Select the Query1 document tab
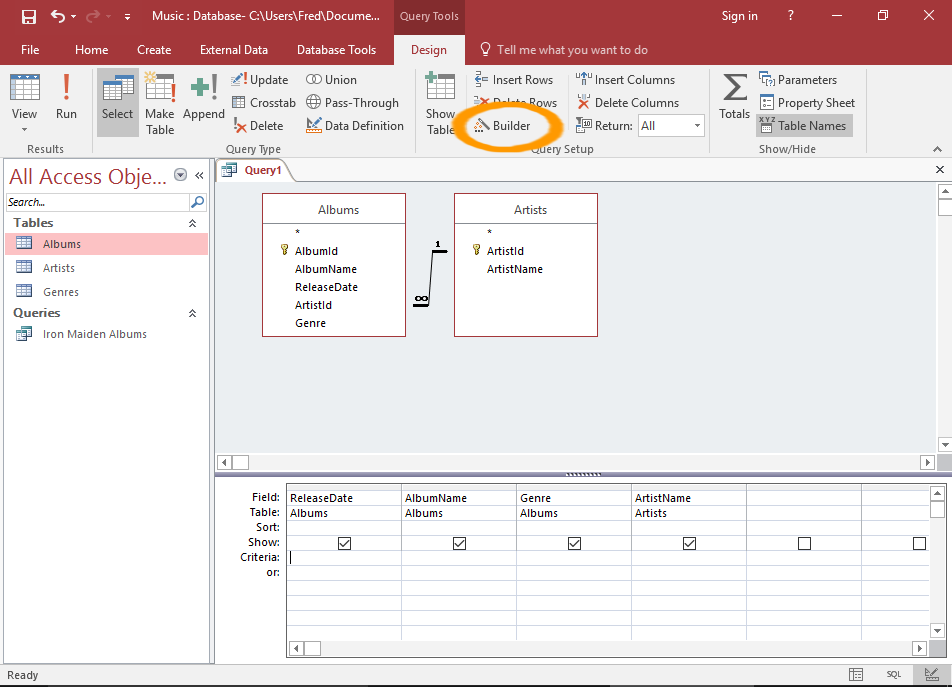 (254, 171)
